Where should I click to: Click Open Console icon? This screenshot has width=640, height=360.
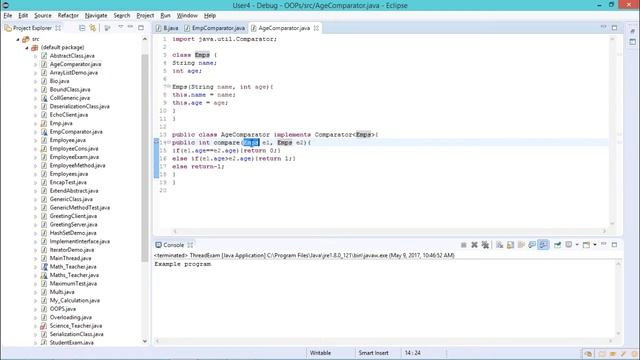(586, 245)
